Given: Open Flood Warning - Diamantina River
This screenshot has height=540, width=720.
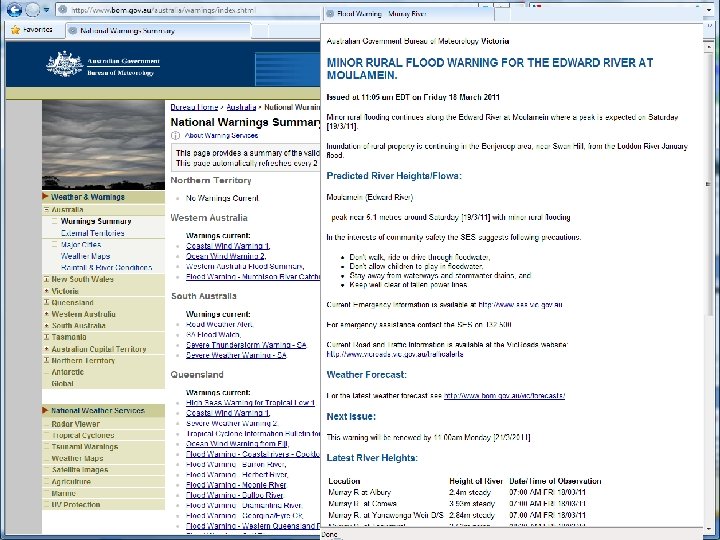Looking at the screenshot, I should (244, 506).
